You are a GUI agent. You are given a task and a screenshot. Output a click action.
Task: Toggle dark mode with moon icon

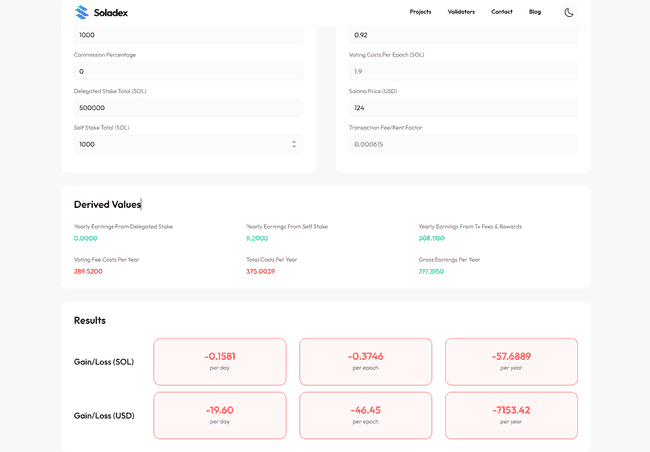click(569, 13)
